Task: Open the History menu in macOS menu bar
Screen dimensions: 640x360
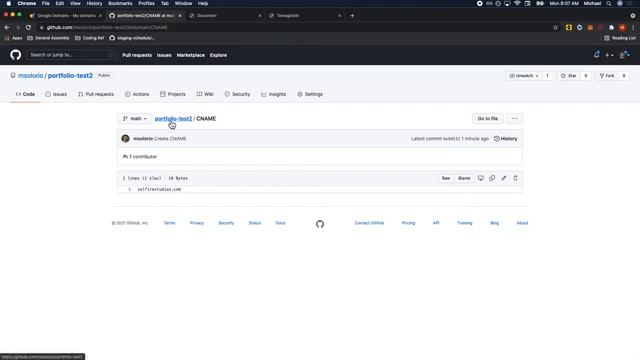Action: point(94,3)
